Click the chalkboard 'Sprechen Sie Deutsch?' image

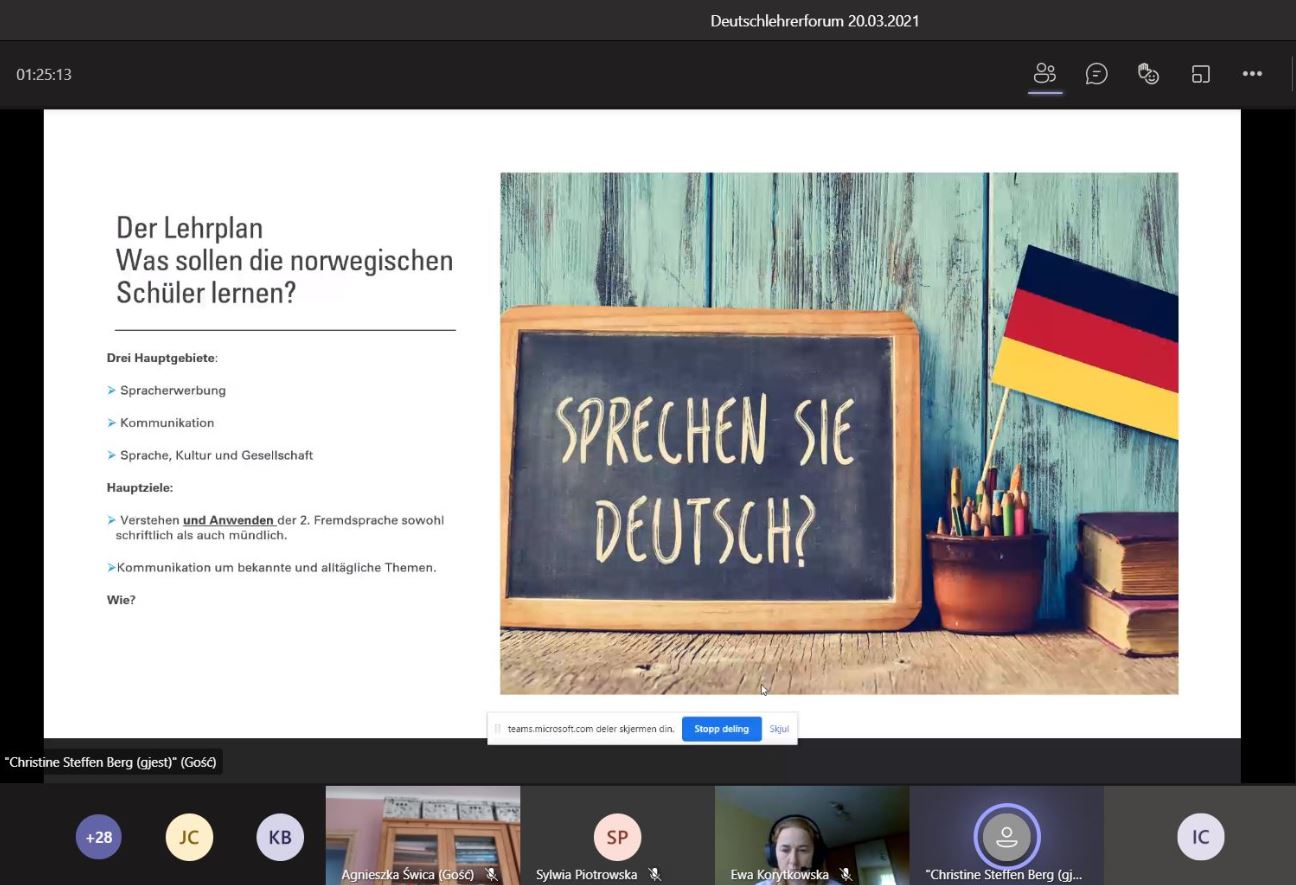click(839, 433)
